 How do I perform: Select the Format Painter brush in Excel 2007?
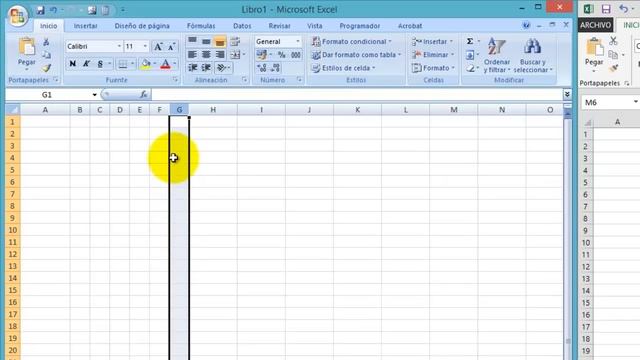pyautogui.click(x=46, y=68)
